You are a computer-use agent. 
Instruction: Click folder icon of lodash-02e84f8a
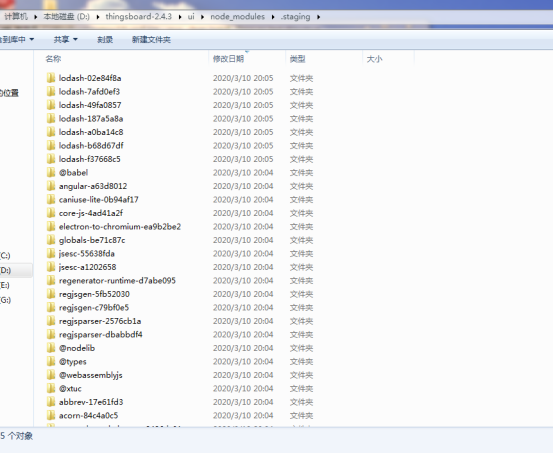point(51,78)
